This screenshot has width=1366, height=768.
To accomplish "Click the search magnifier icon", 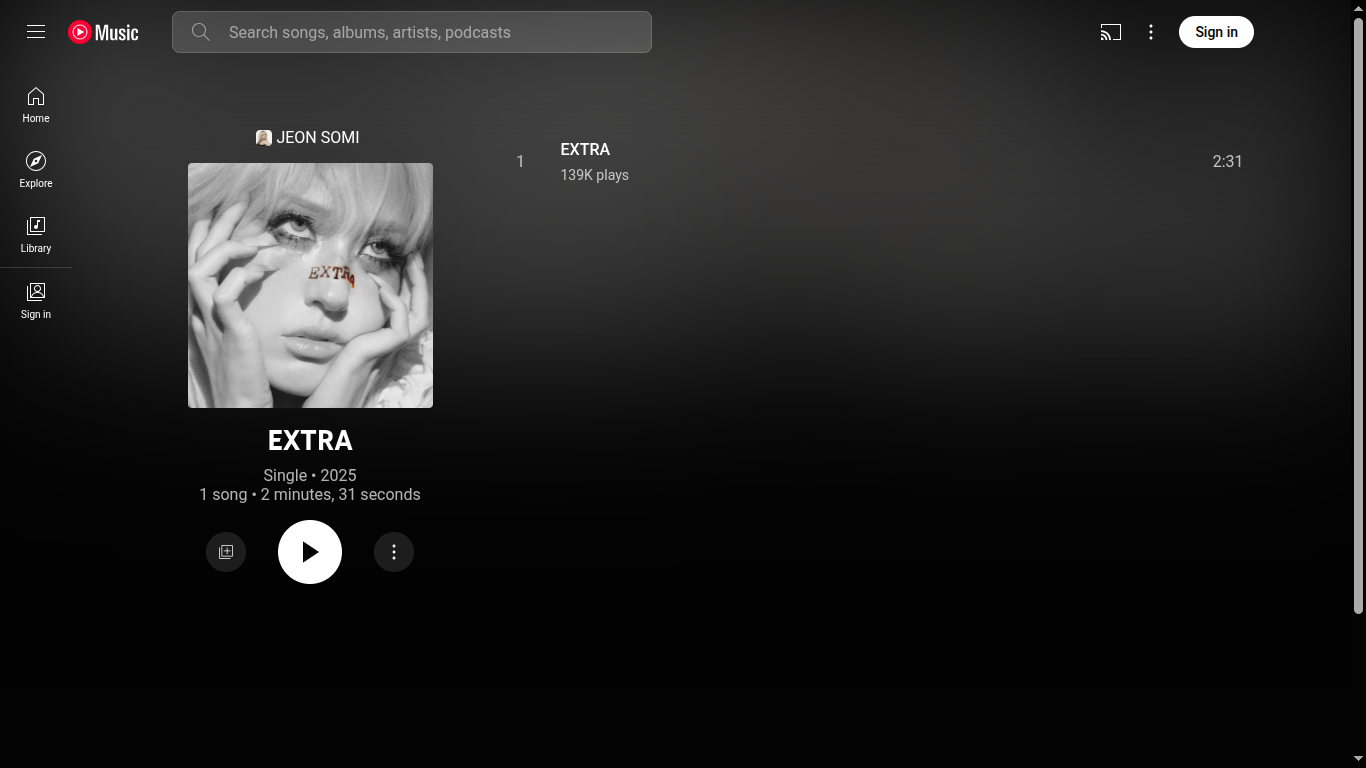I will click(x=201, y=32).
